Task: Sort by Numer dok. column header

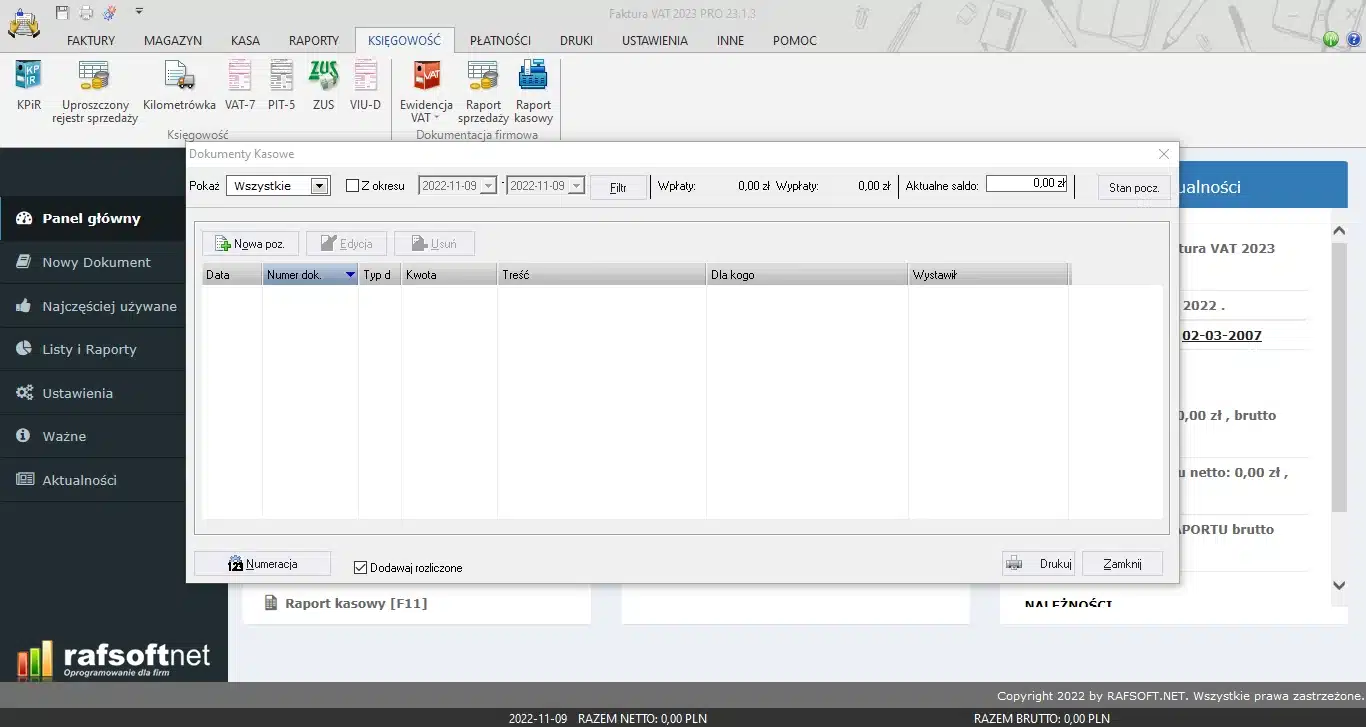Action: pyautogui.click(x=310, y=275)
